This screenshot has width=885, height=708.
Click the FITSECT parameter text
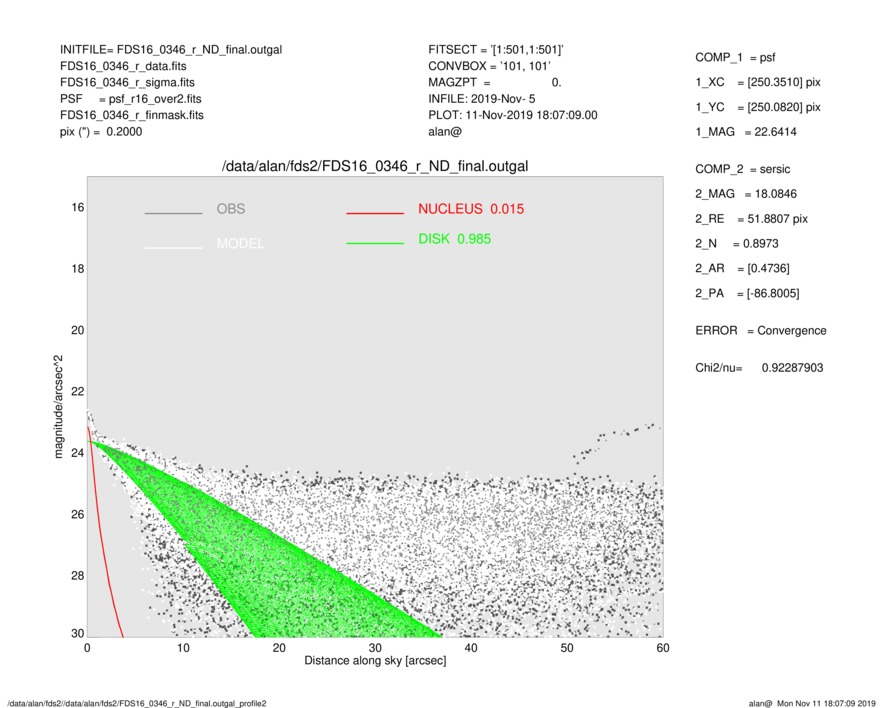(498, 49)
